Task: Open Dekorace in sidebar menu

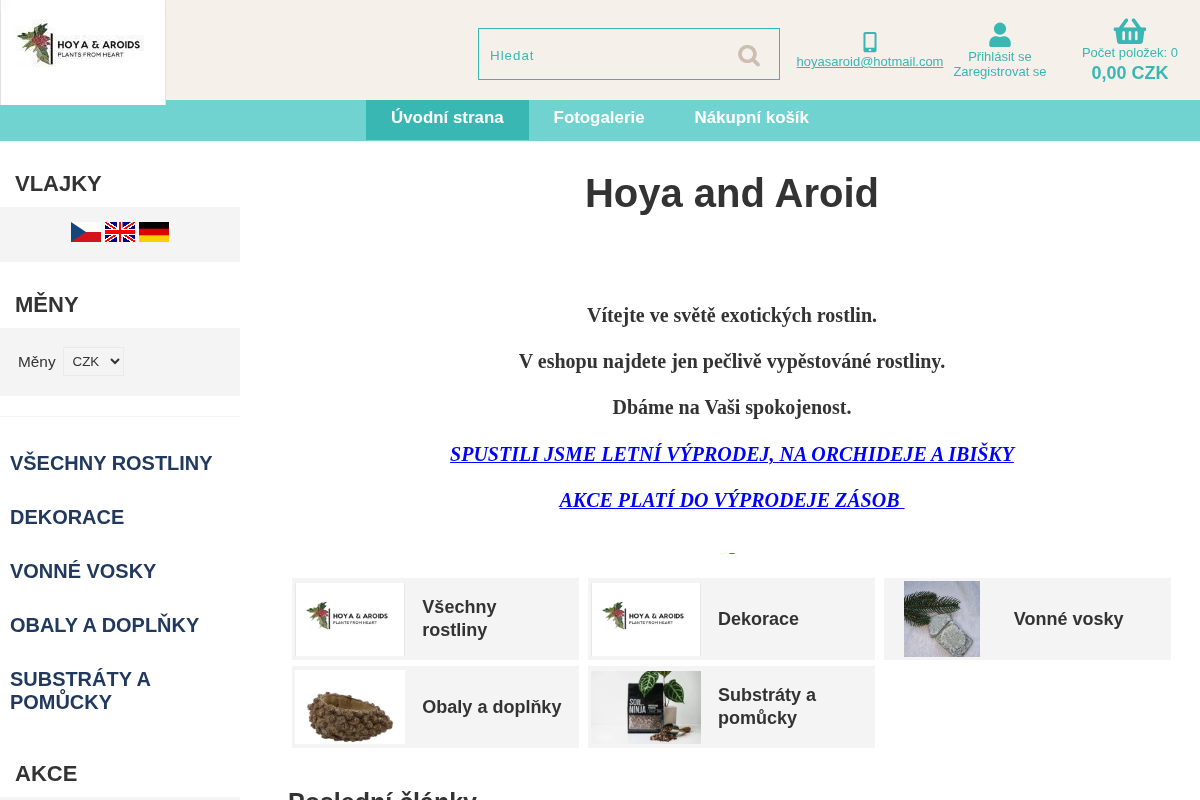Action: (x=67, y=517)
